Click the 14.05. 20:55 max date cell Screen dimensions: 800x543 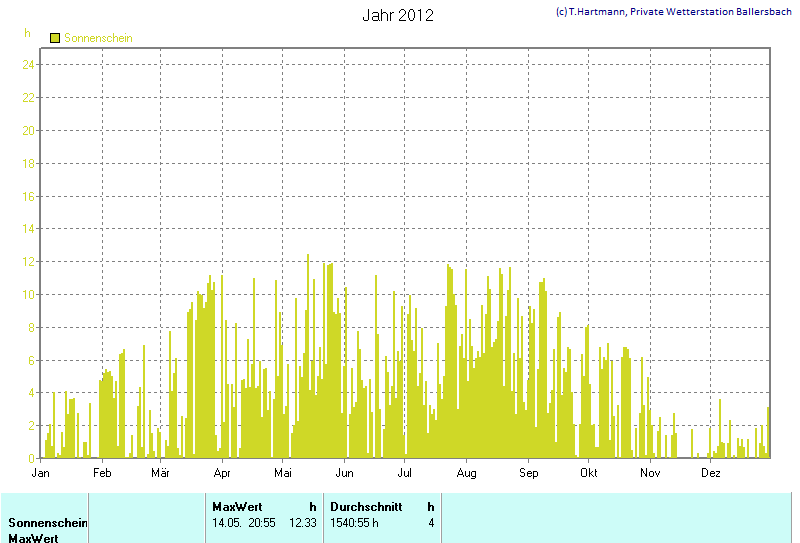click(x=244, y=523)
